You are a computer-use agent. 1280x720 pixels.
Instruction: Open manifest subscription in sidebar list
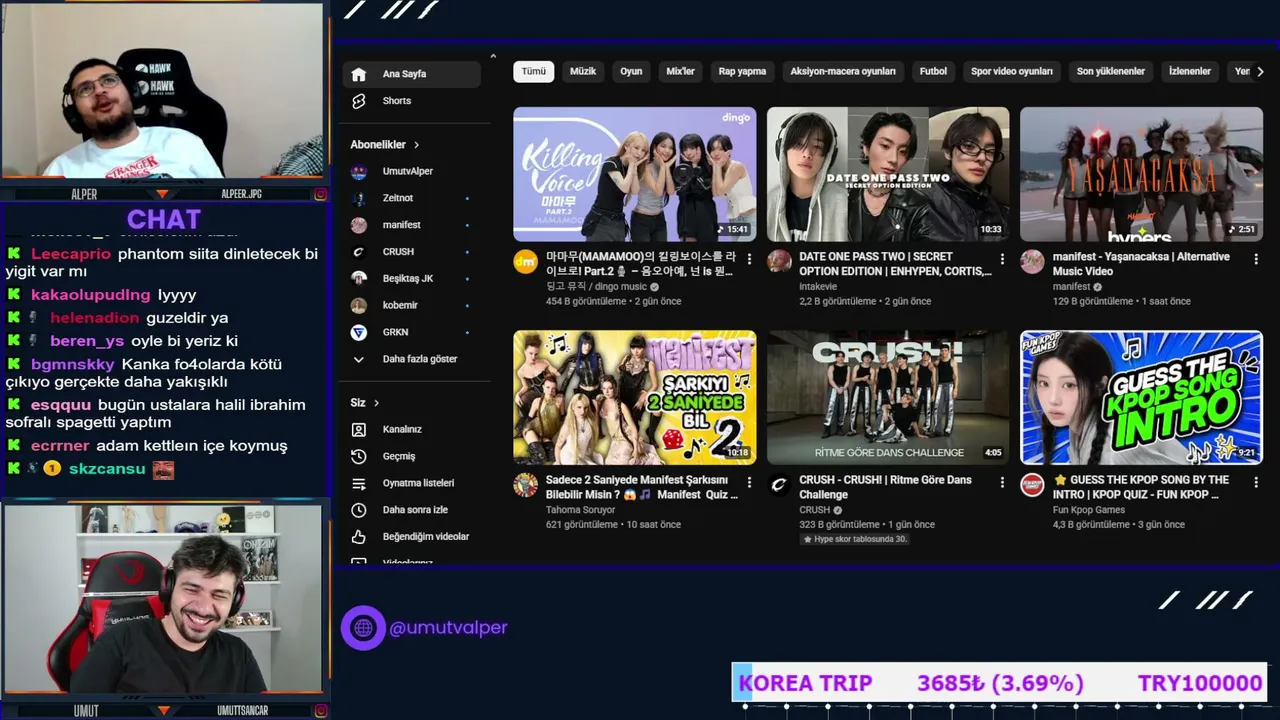[x=411, y=225]
